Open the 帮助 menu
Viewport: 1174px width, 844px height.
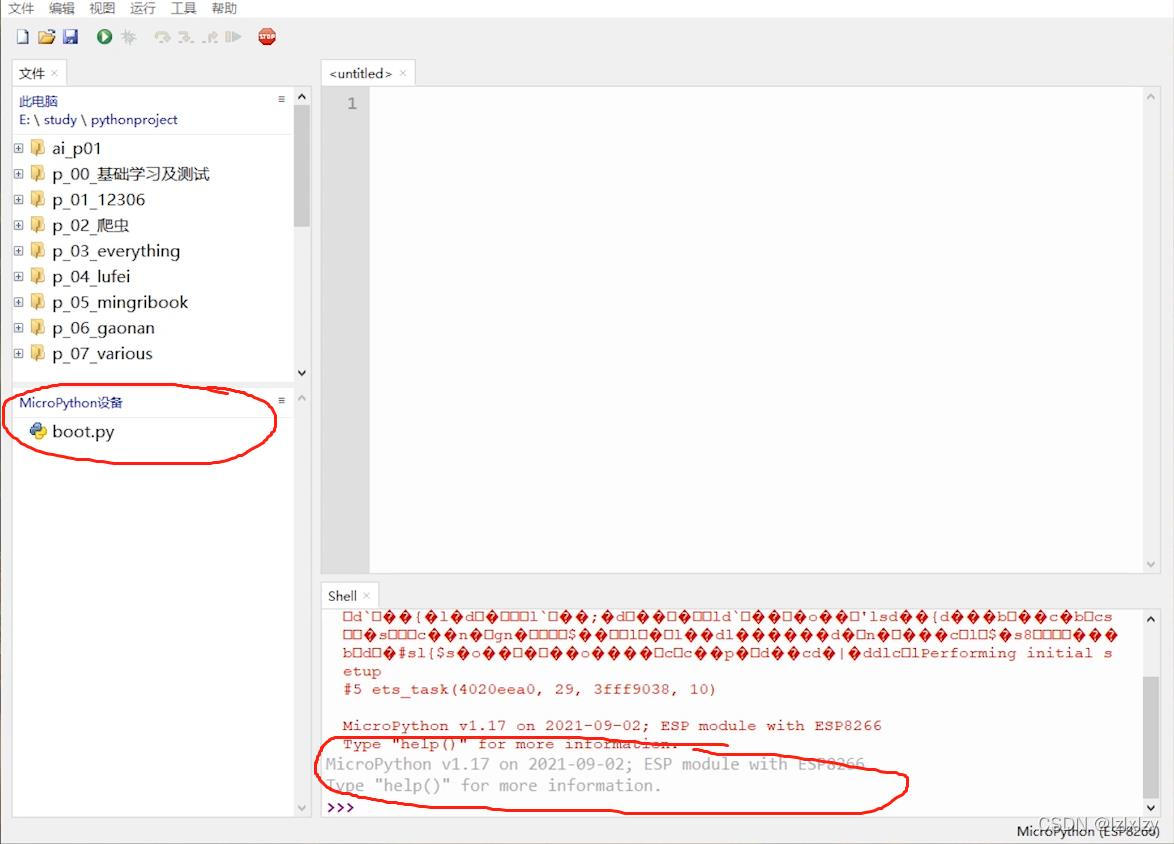coord(223,8)
